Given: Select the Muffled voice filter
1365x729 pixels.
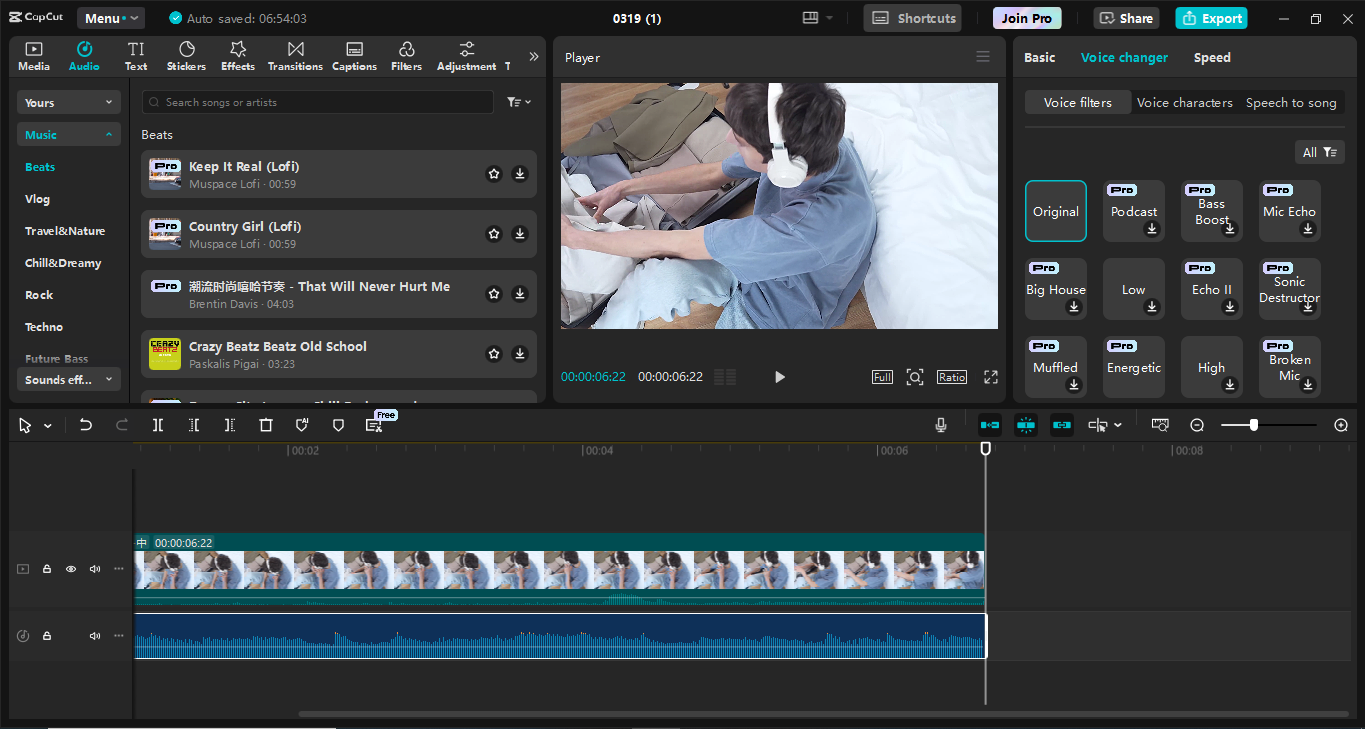Looking at the screenshot, I should pyautogui.click(x=1055, y=367).
